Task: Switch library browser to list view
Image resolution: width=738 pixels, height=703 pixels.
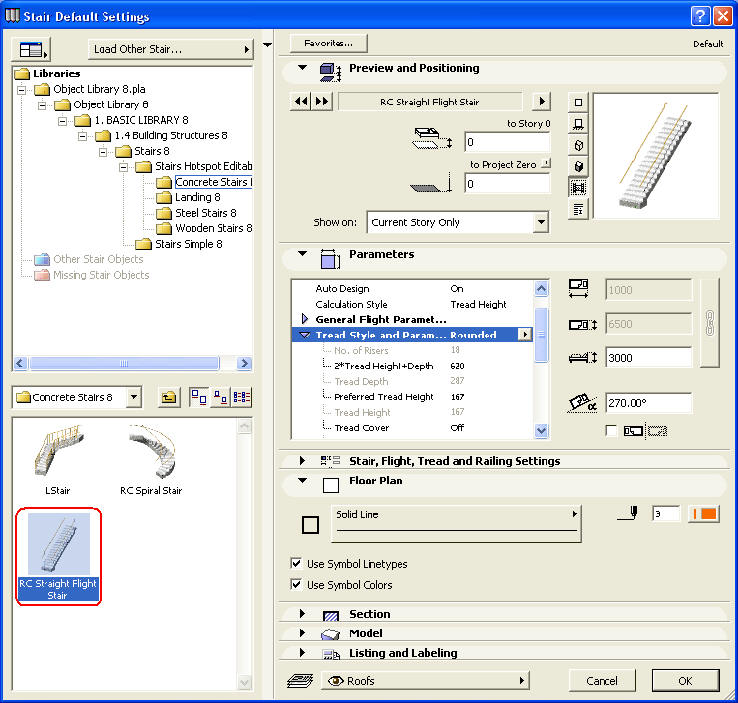Action: tap(241, 397)
